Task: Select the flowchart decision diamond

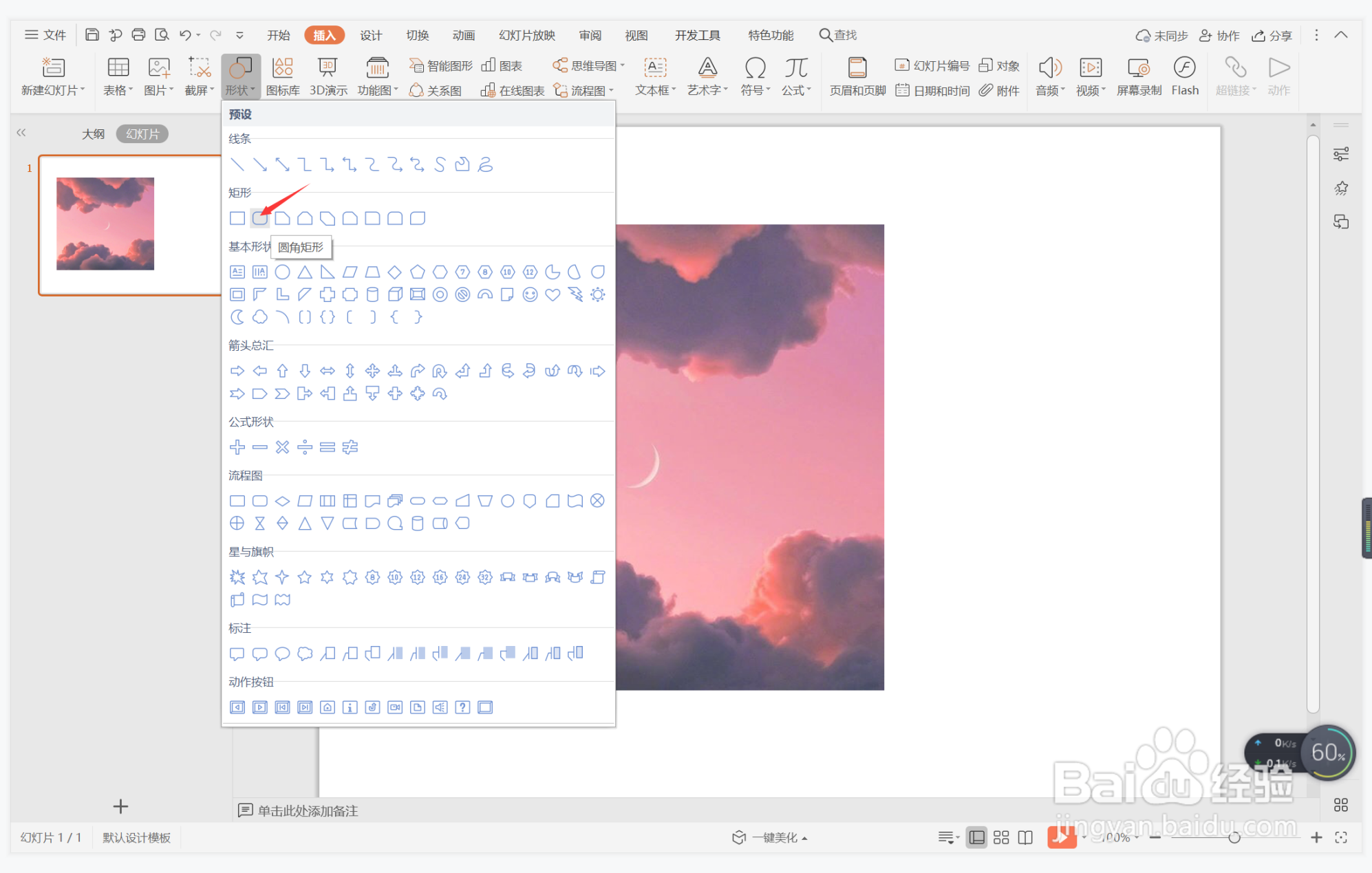Action: point(282,502)
